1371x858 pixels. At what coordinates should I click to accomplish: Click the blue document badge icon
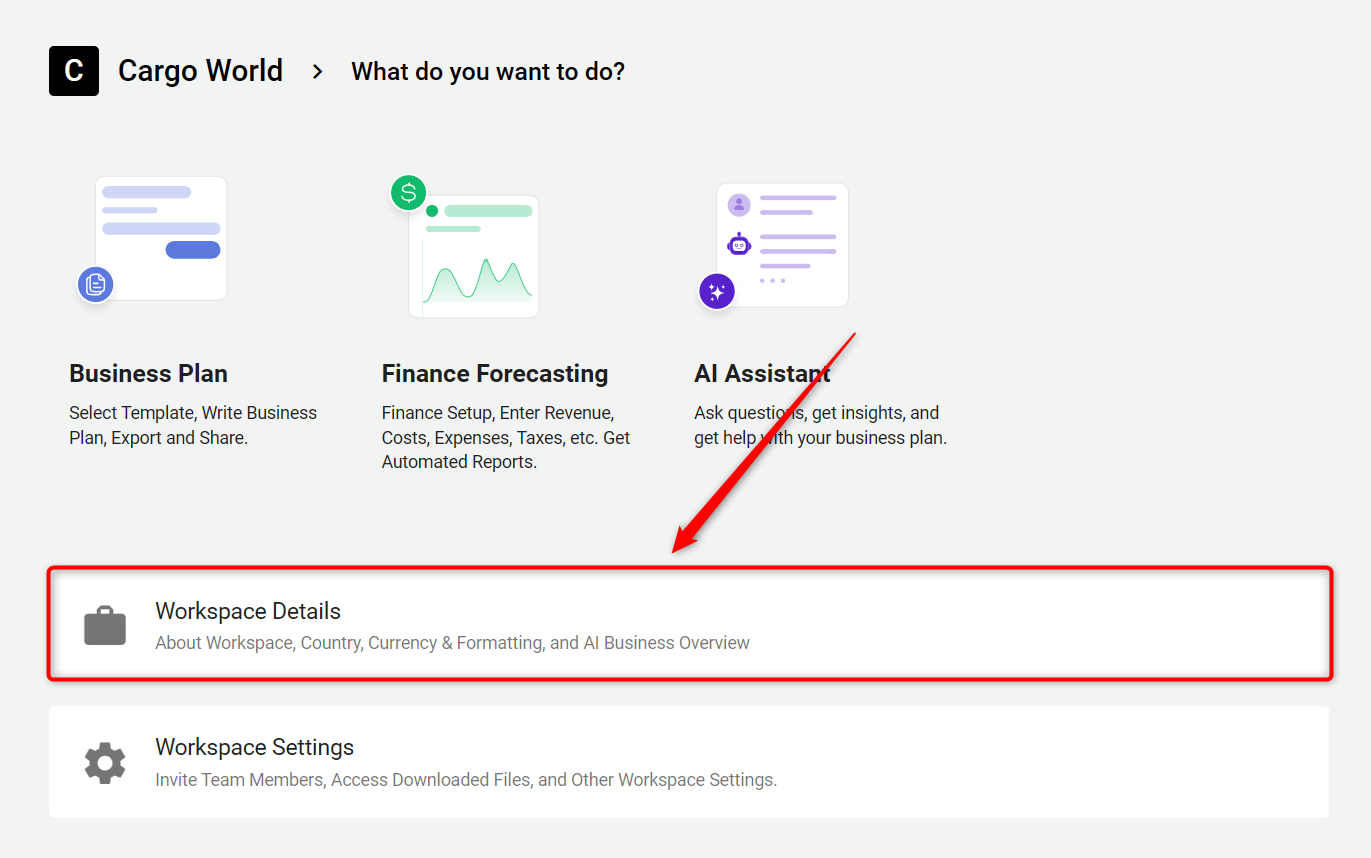point(95,285)
